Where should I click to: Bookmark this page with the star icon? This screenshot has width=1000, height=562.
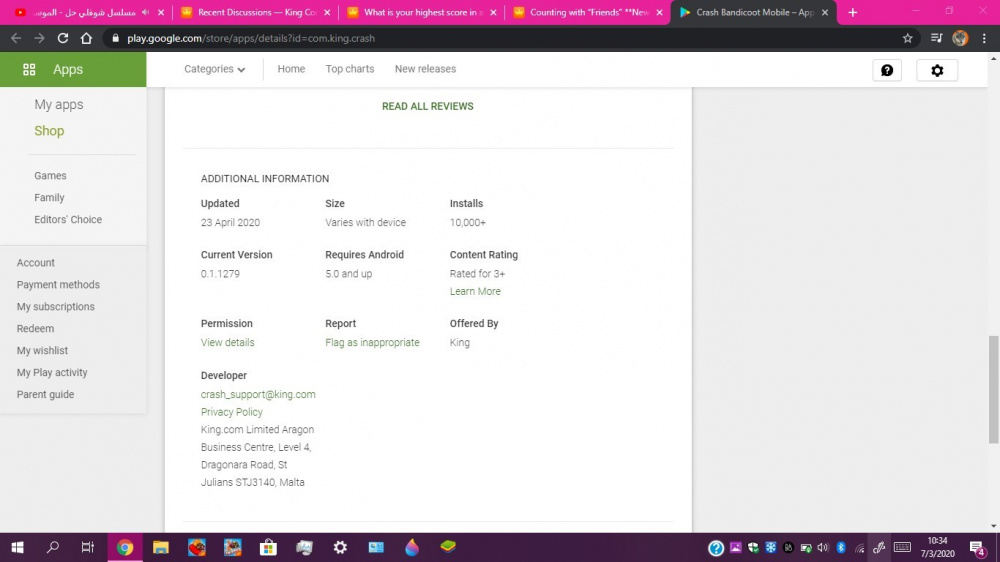pyautogui.click(x=908, y=38)
